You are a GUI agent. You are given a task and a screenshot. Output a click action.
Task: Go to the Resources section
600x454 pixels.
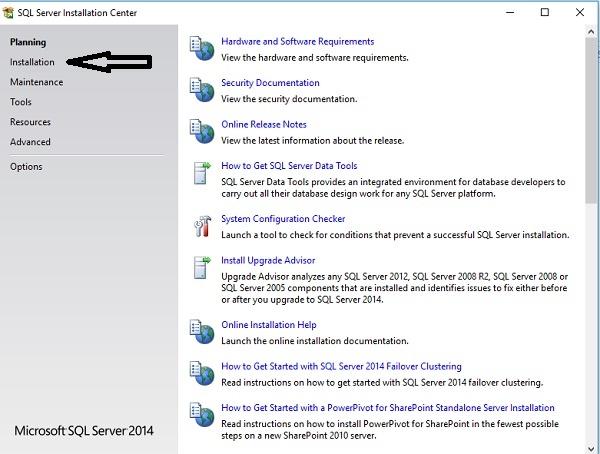tap(30, 122)
